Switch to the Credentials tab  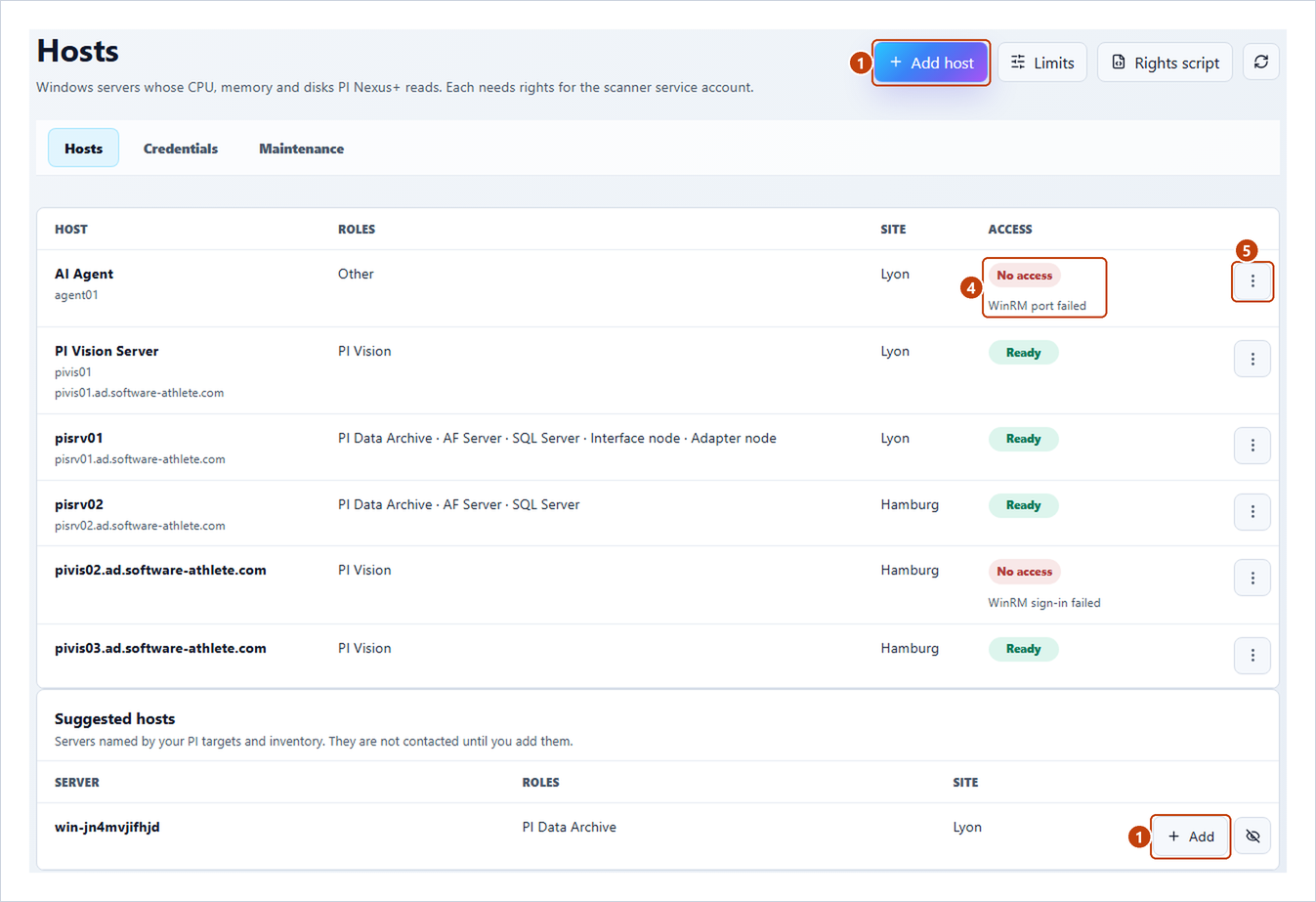[x=181, y=149]
